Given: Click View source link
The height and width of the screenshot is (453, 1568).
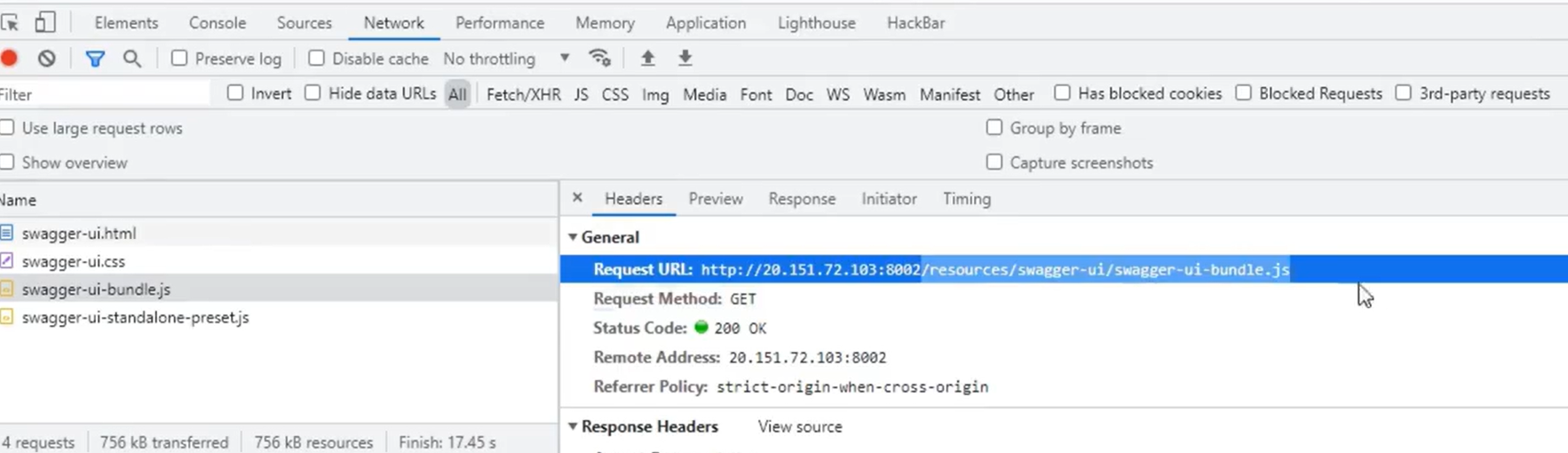Looking at the screenshot, I should [x=800, y=426].
